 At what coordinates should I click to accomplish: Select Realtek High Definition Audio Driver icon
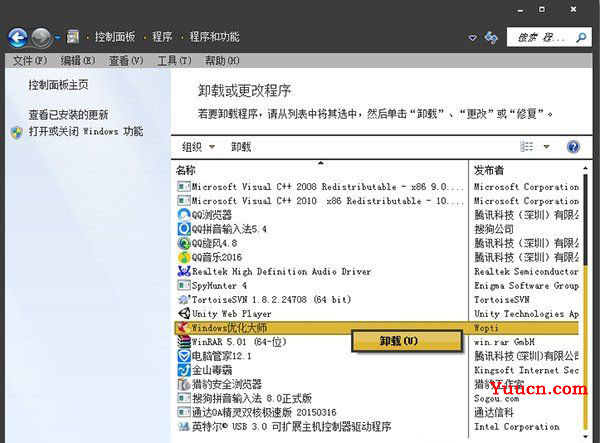(184, 271)
